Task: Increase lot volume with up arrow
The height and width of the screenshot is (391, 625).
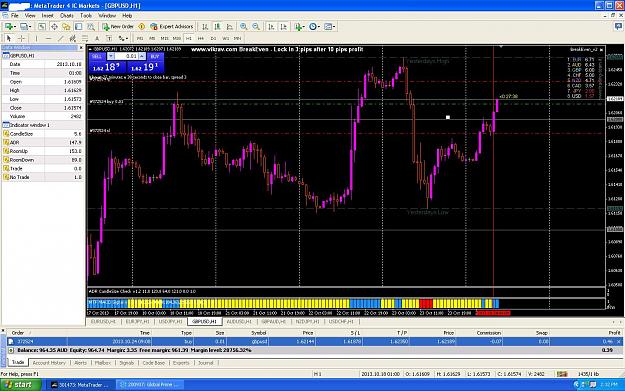Action: point(142,57)
